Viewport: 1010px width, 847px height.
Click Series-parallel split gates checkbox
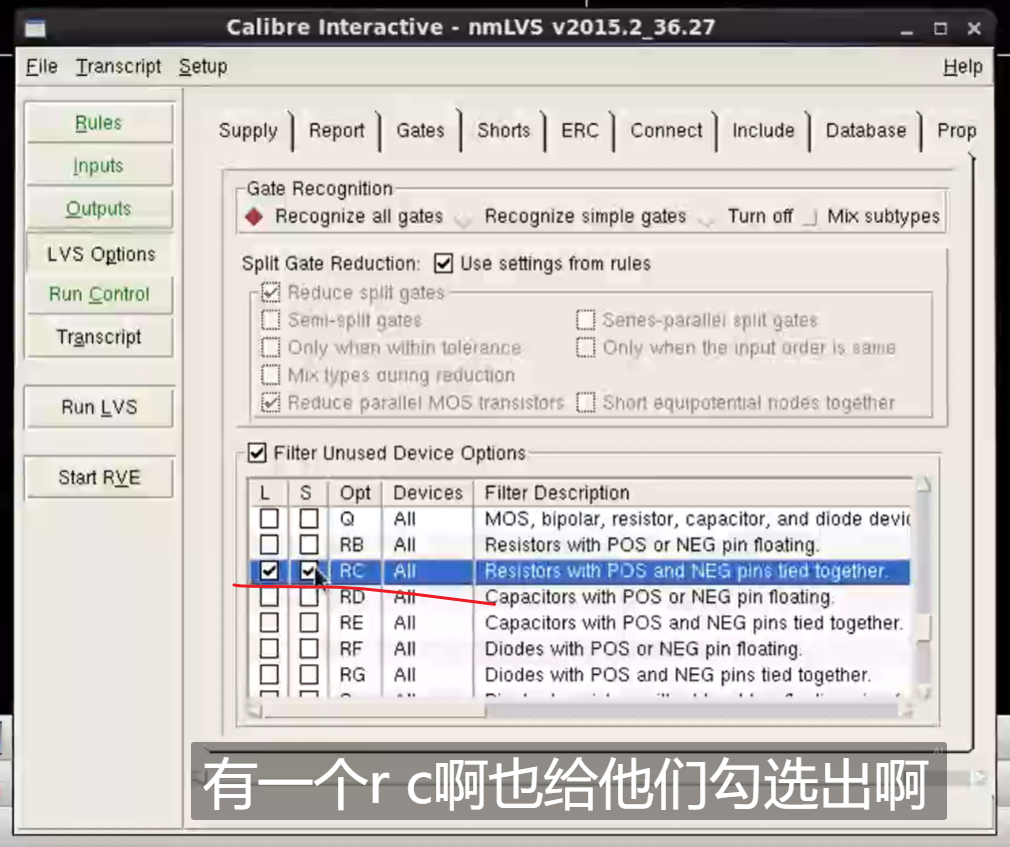point(586,320)
